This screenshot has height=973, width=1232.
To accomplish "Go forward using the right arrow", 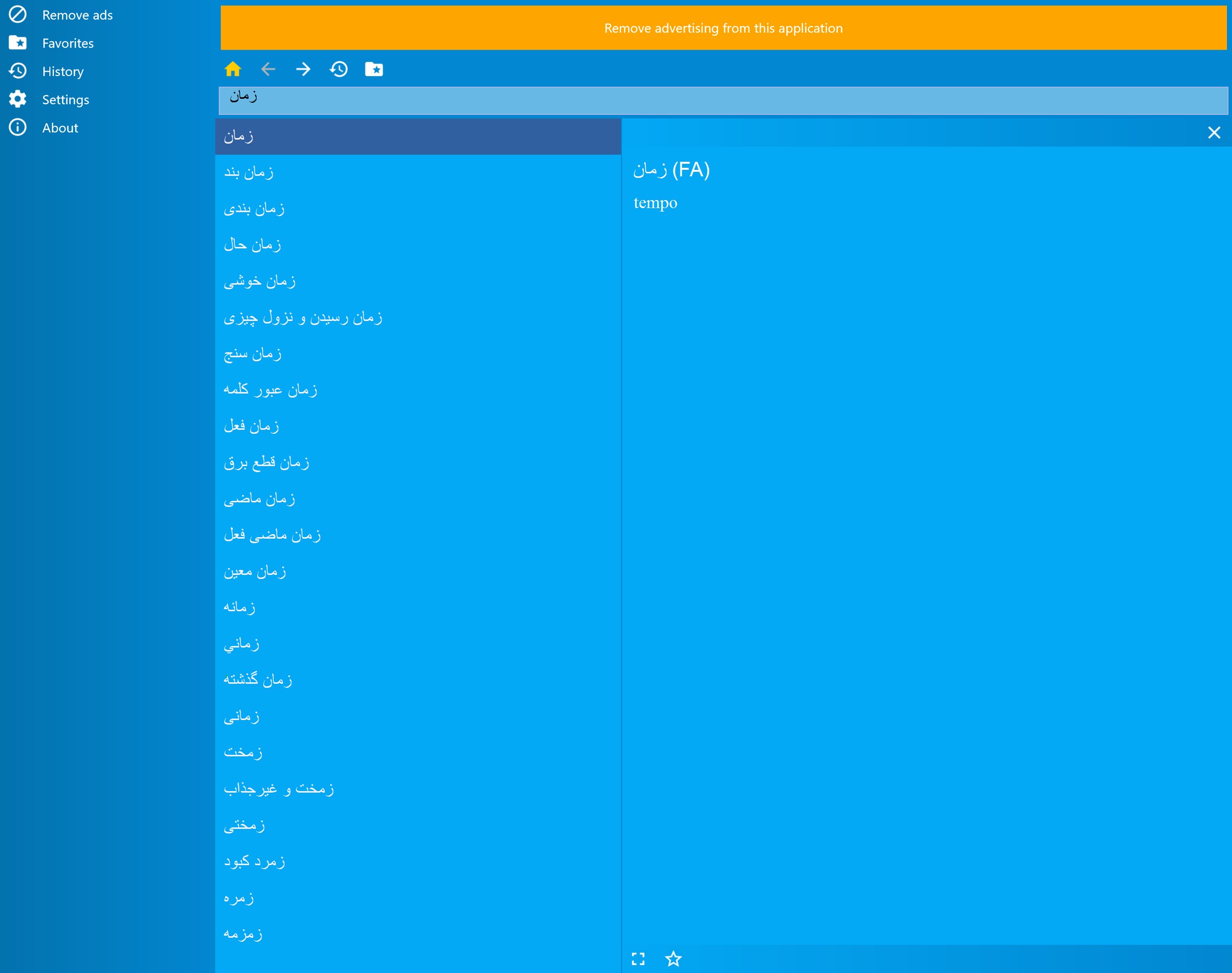I will pos(303,69).
